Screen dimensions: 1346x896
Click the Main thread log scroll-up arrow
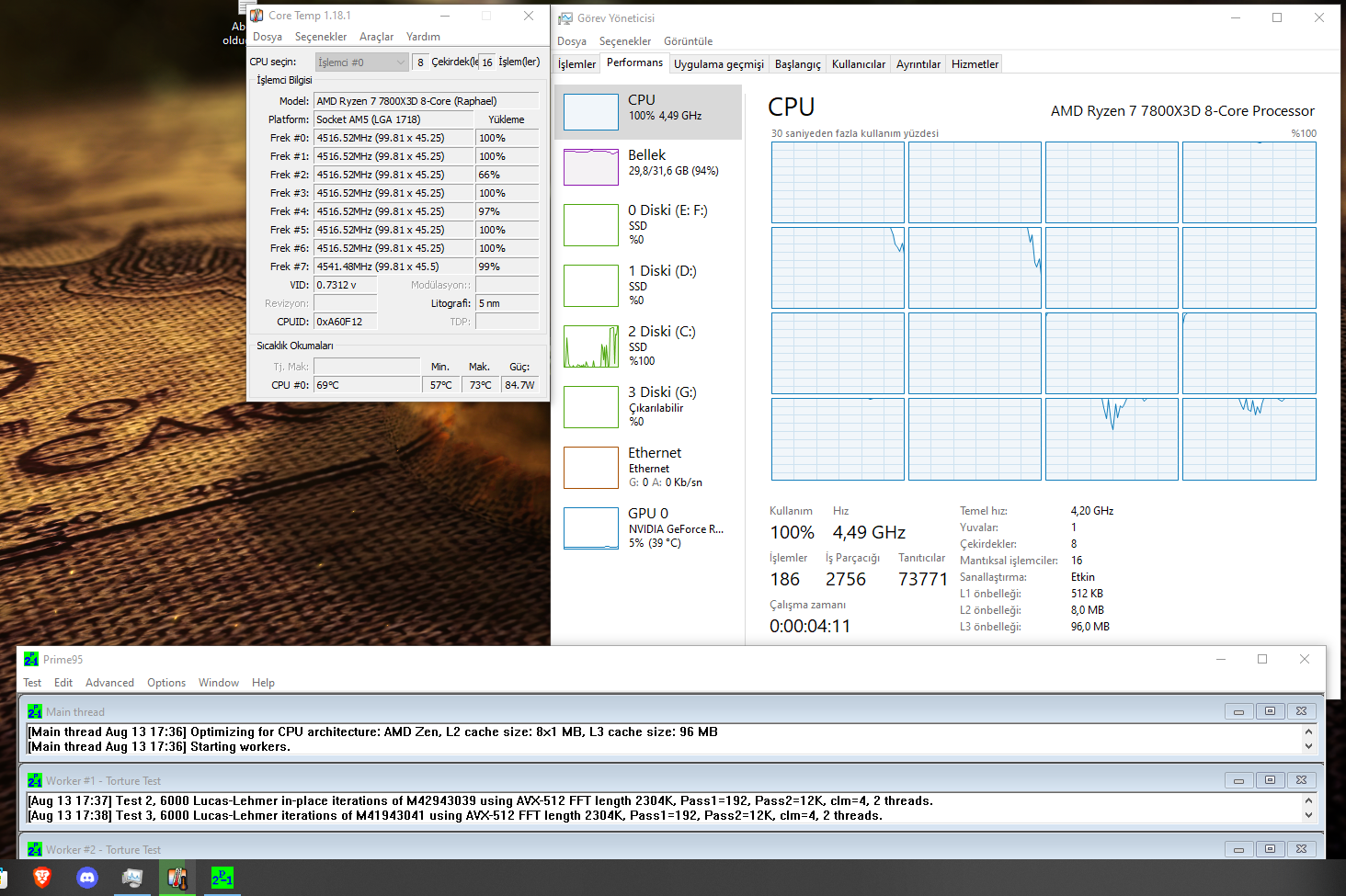1308,732
